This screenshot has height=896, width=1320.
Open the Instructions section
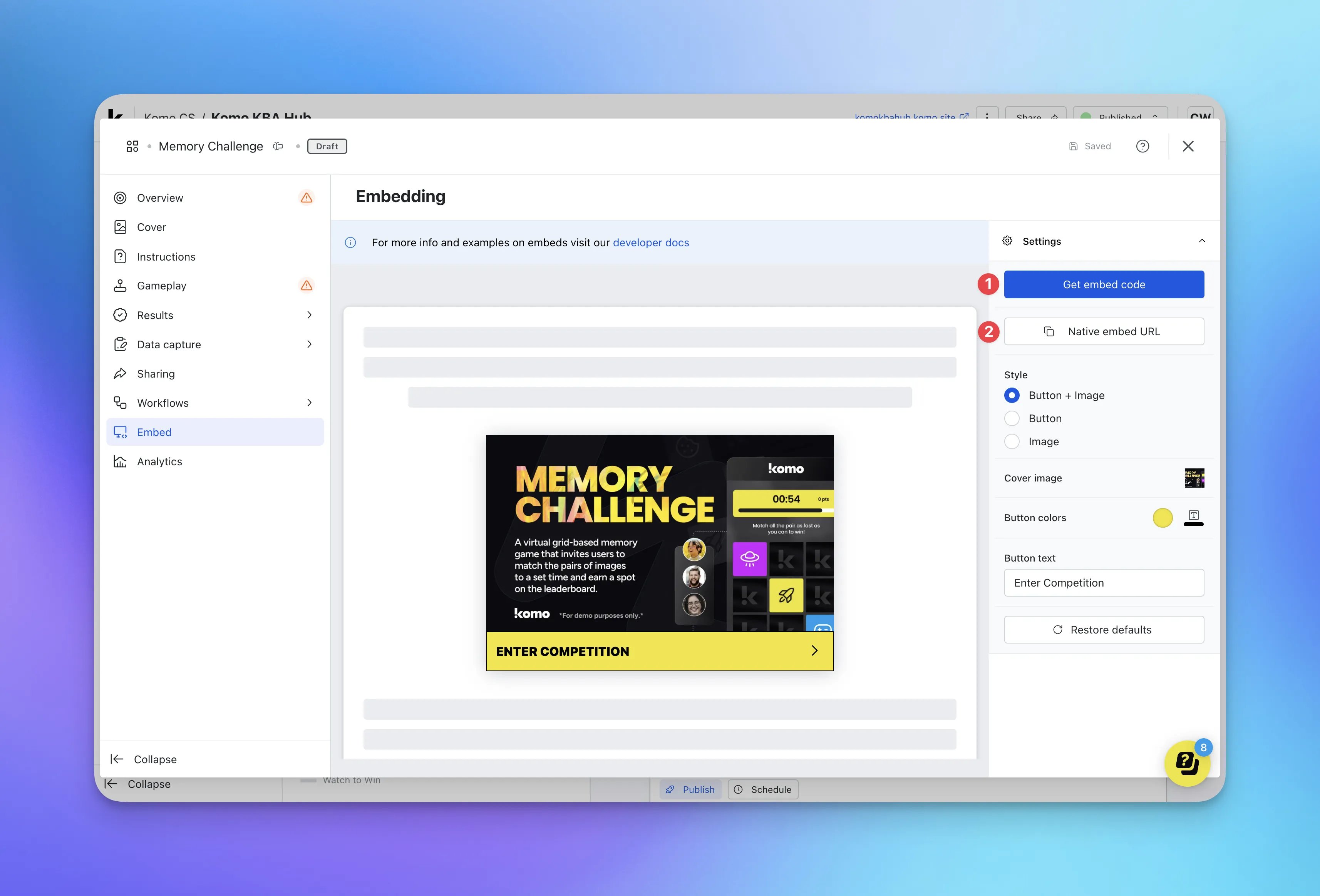pos(215,257)
